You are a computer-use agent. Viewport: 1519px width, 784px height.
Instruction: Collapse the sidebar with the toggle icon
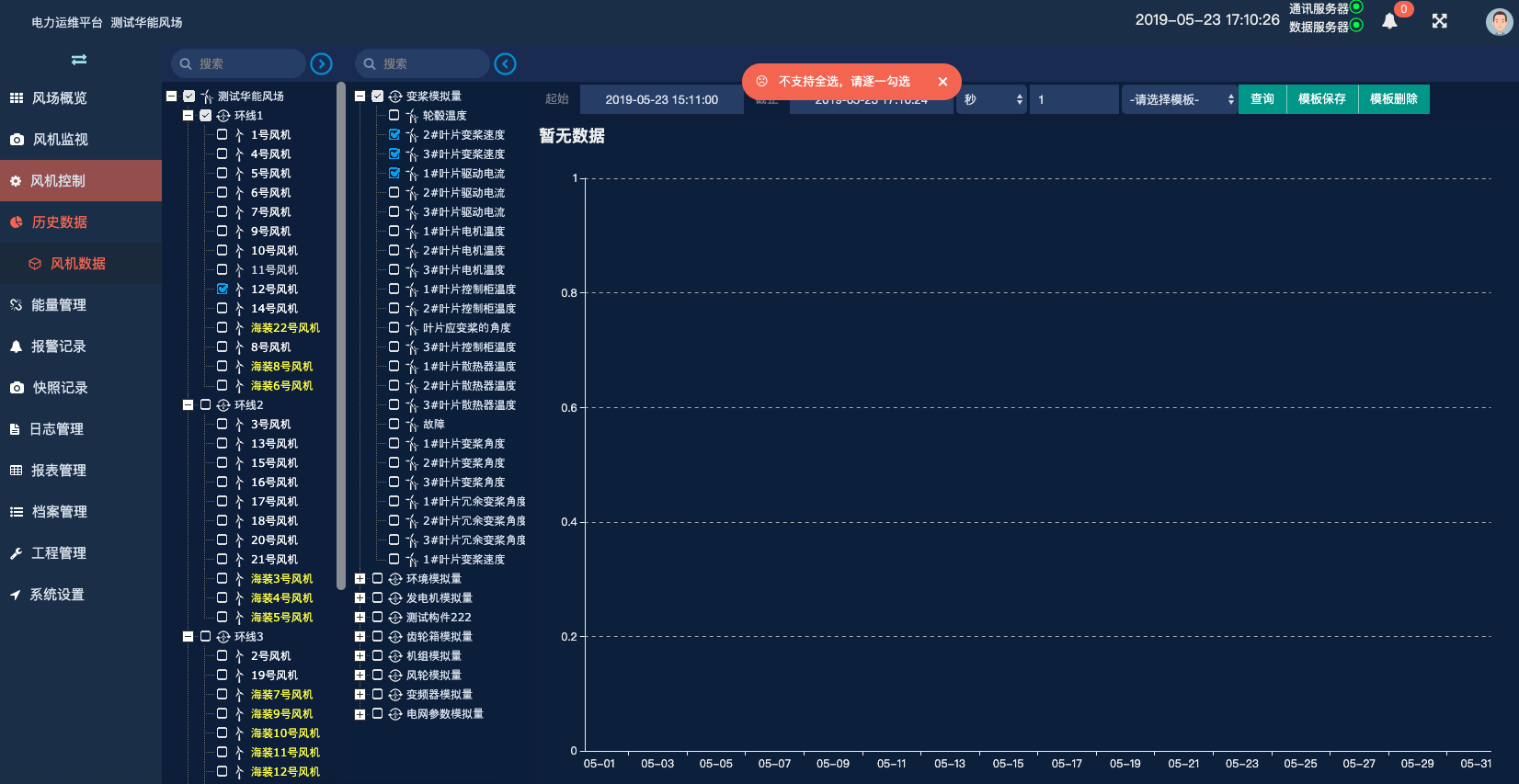click(x=79, y=60)
